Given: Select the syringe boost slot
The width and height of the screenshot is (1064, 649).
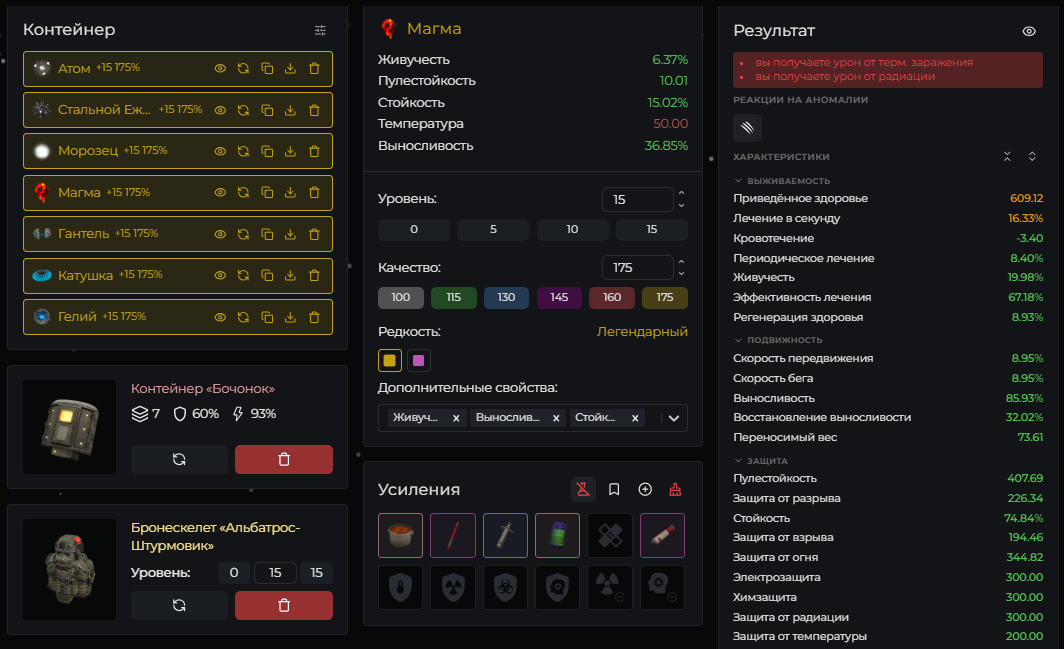Looking at the screenshot, I should pyautogui.click(x=506, y=536).
